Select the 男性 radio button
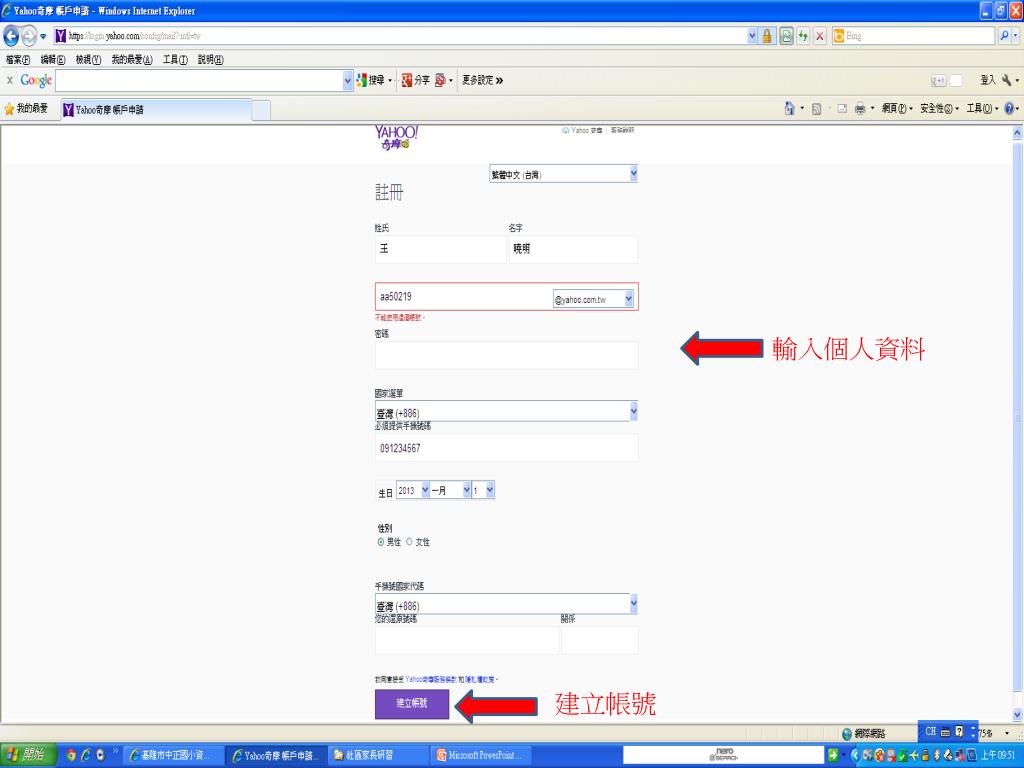Viewport: 1024px width, 768px height. 381,542
